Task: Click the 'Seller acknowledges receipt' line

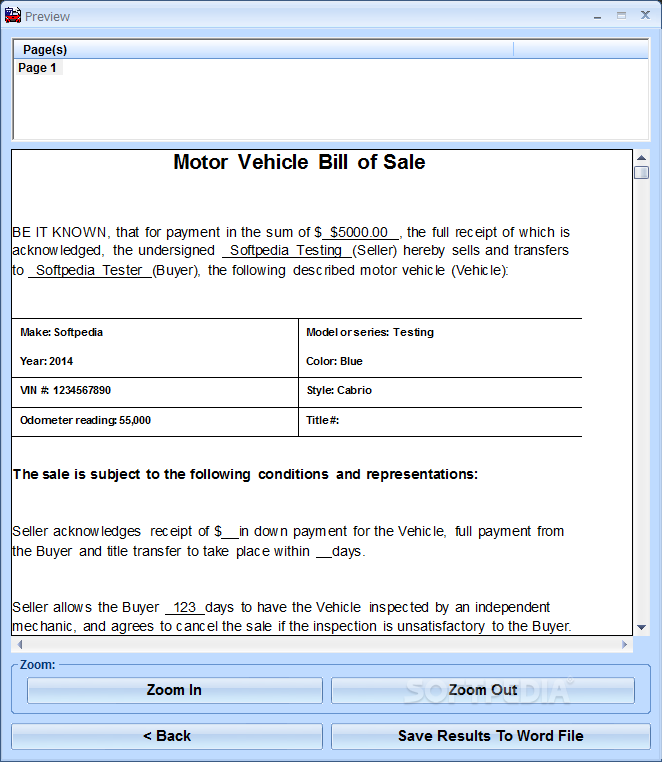Action: click(x=288, y=532)
